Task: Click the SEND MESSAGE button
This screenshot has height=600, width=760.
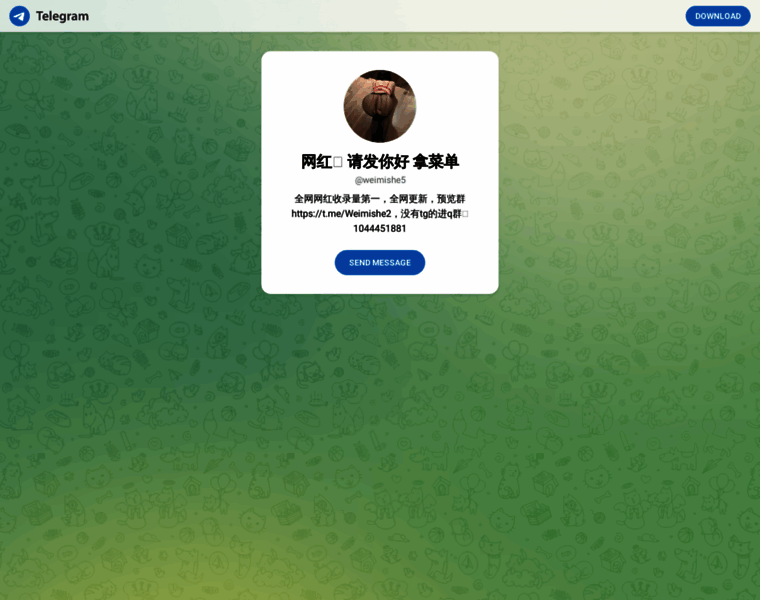Action: tap(380, 263)
